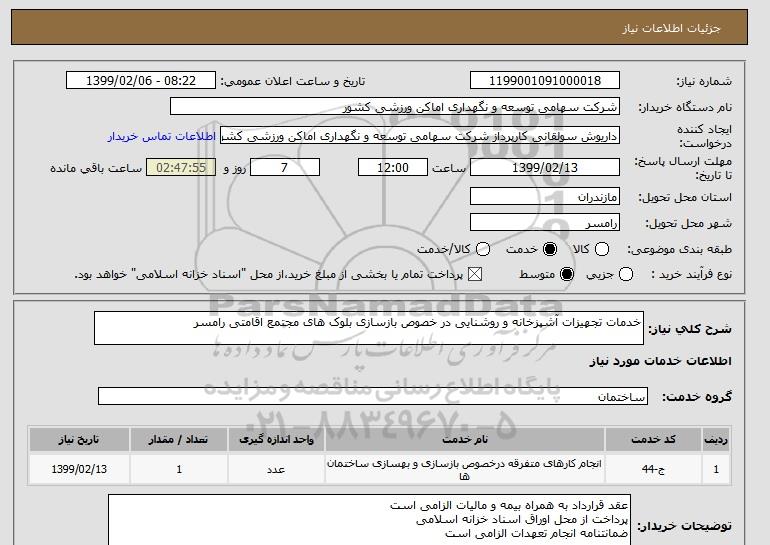Screen dimensions: 770x545
Task: Click the توضیحات خریدار text area
Action: [x=369, y=519]
